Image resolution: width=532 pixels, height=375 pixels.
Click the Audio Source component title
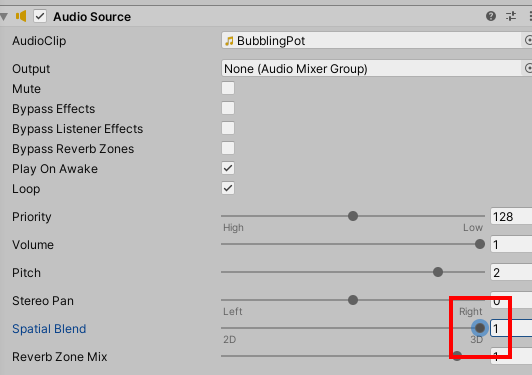[92, 17]
